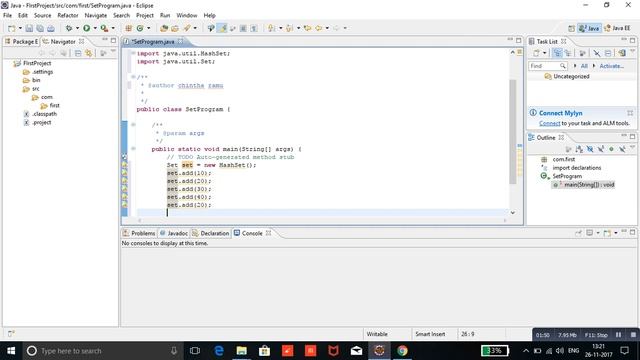The width and height of the screenshot is (640, 360).
Task: Open the Chrome icon in the taskbar
Action: pyautogui.click(x=402, y=351)
